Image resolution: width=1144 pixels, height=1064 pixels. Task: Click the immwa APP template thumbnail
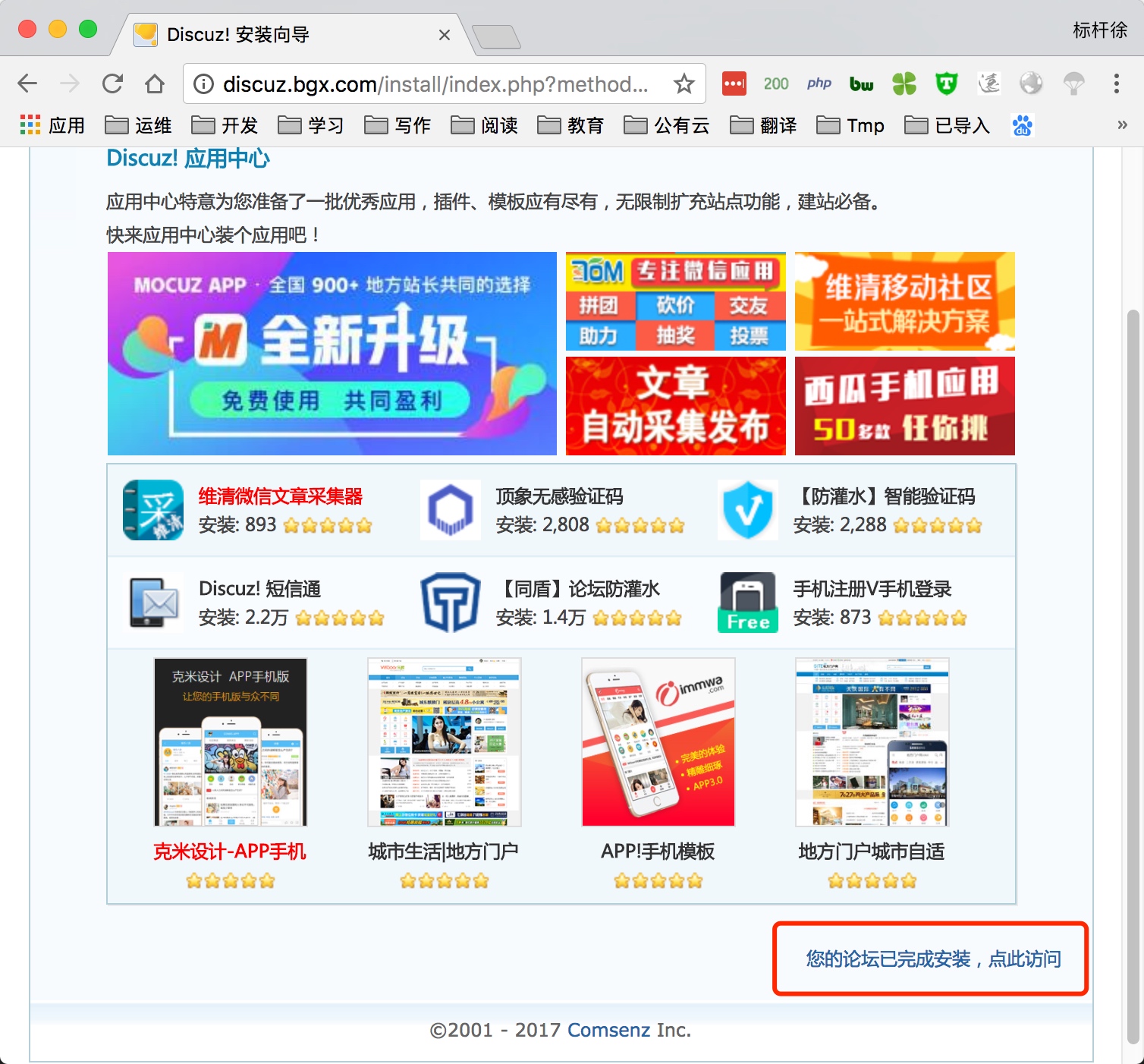pos(658,742)
